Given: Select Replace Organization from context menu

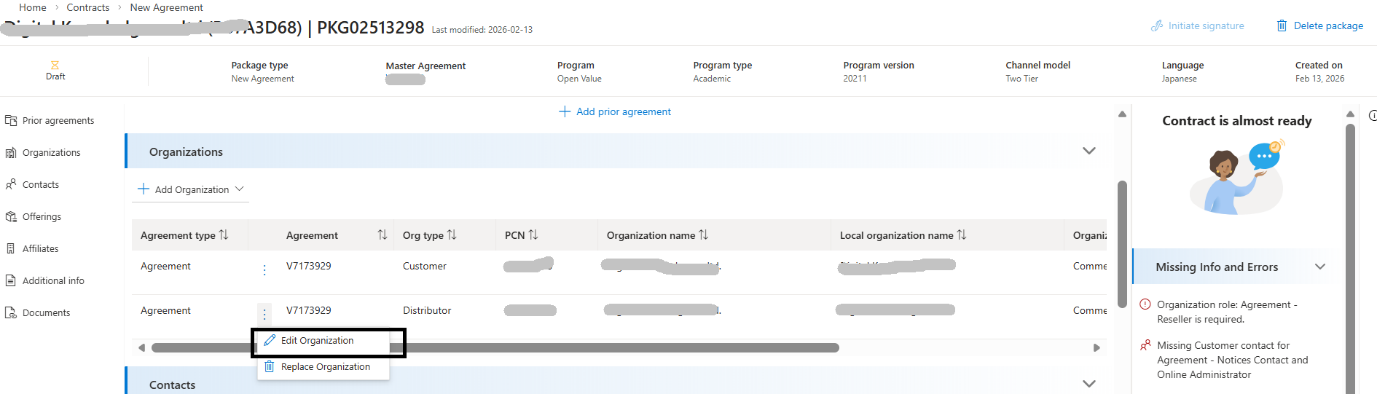Looking at the screenshot, I should (324, 367).
